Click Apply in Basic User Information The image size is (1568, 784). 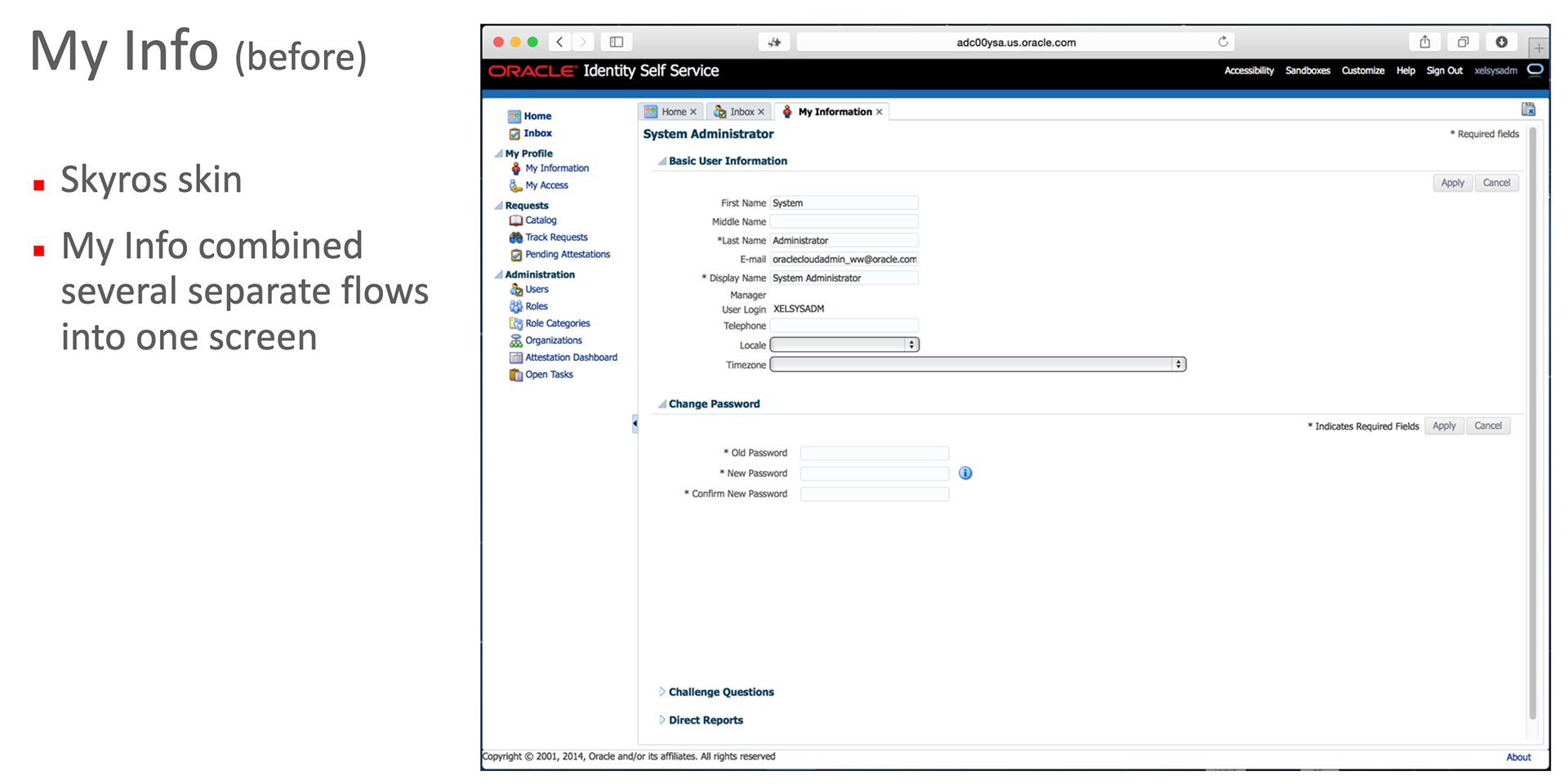1452,183
